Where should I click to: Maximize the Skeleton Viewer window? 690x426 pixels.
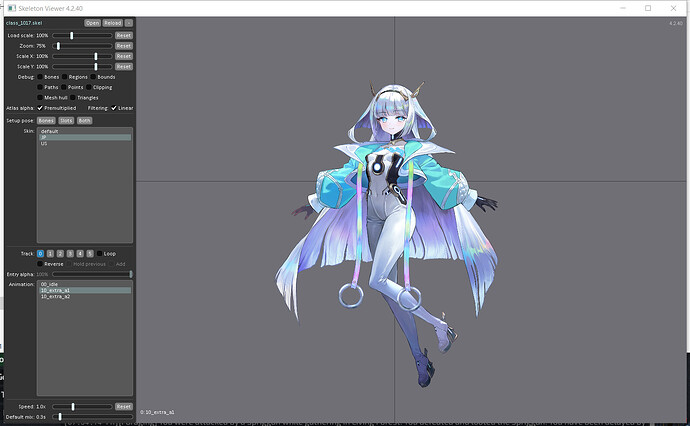pos(648,8)
